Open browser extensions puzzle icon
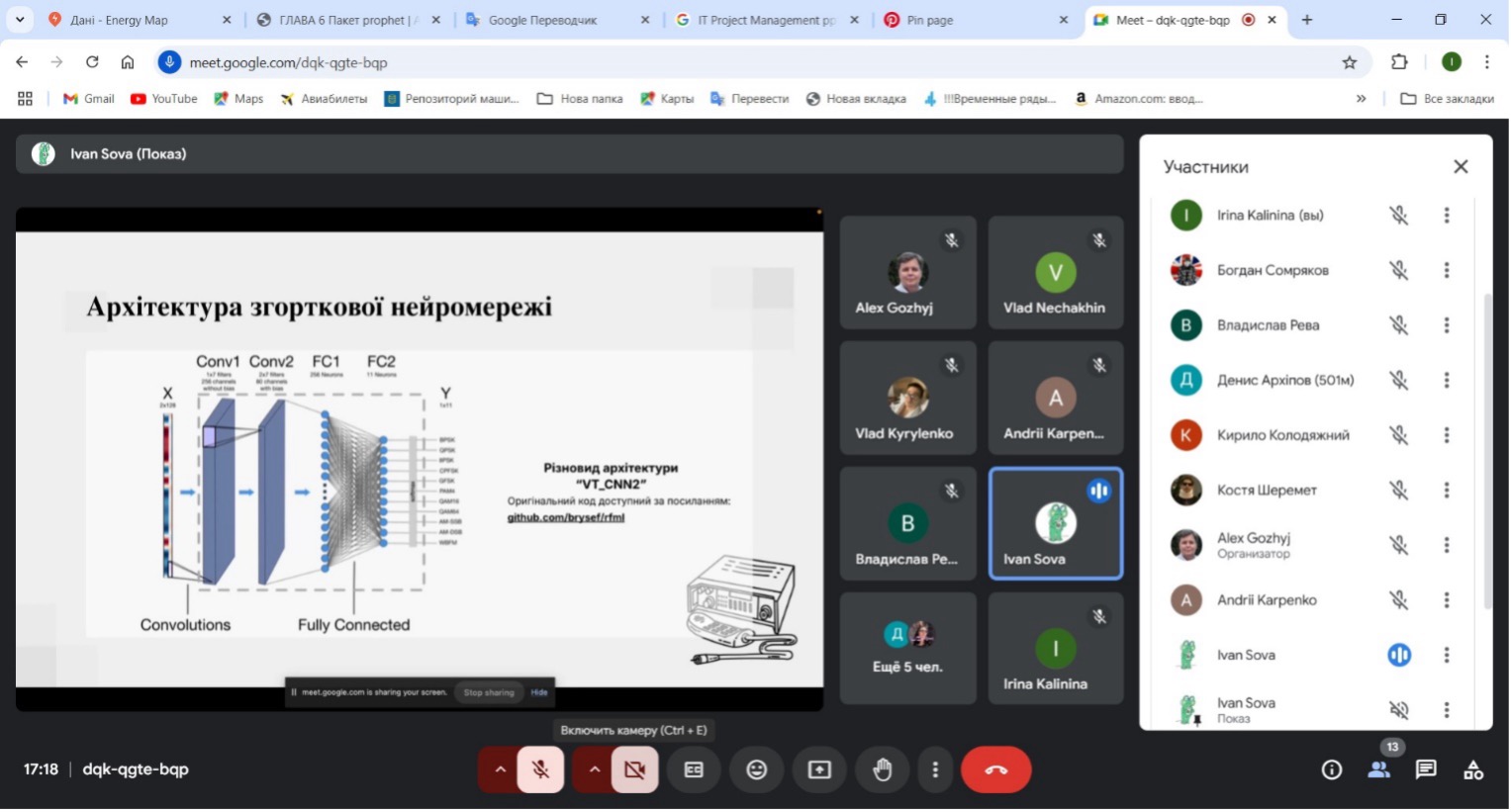 (1399, 62)
